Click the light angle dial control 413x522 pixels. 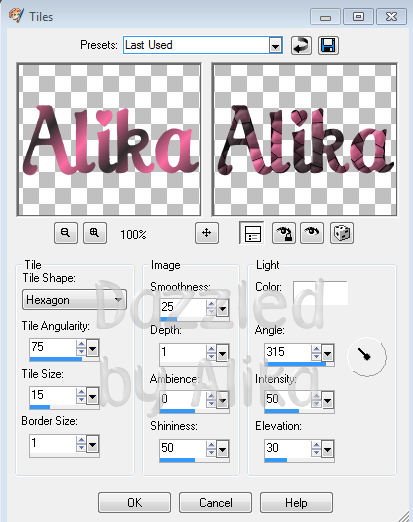(x=367, y=357)
